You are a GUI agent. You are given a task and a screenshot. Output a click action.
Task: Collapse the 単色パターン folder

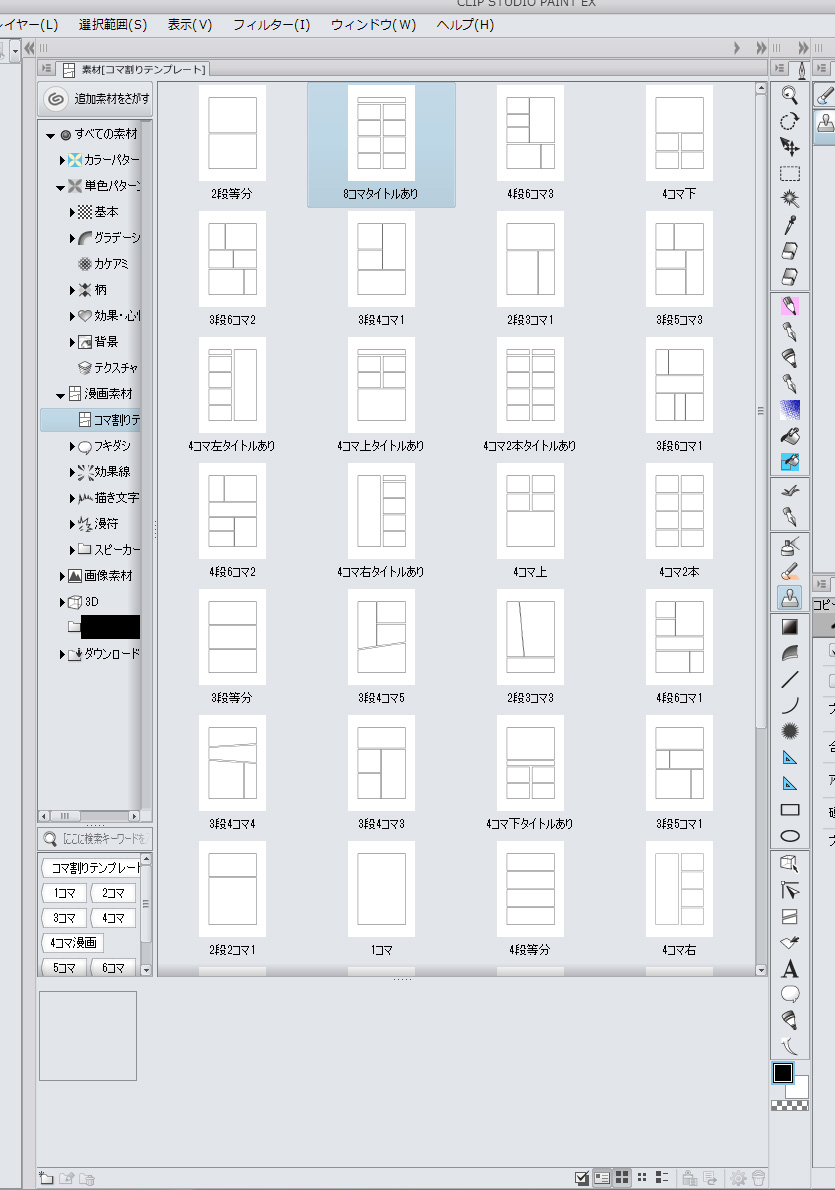pyautogui.click(x=61, y=187)
